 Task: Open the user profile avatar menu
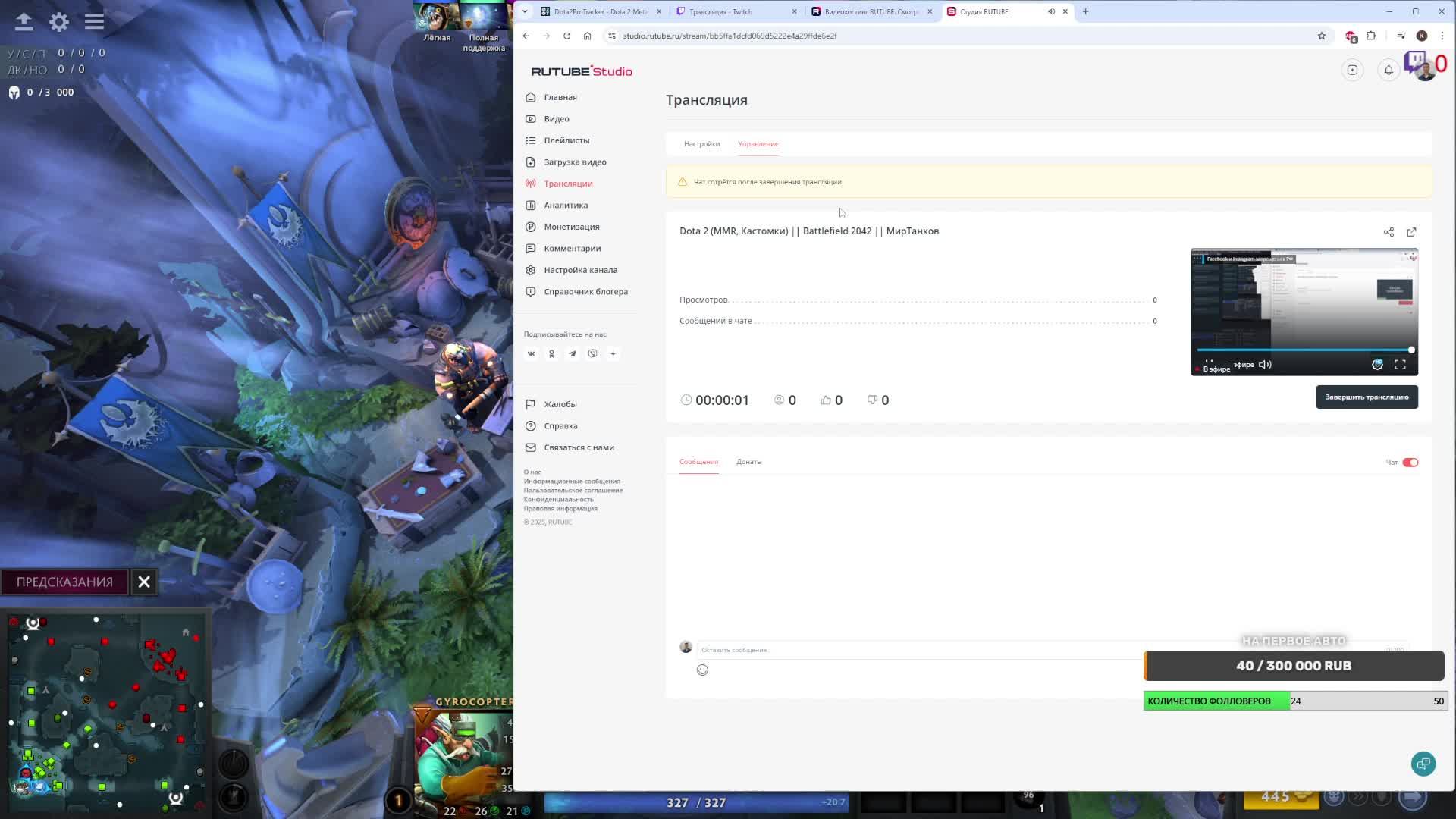point(1425,71)
